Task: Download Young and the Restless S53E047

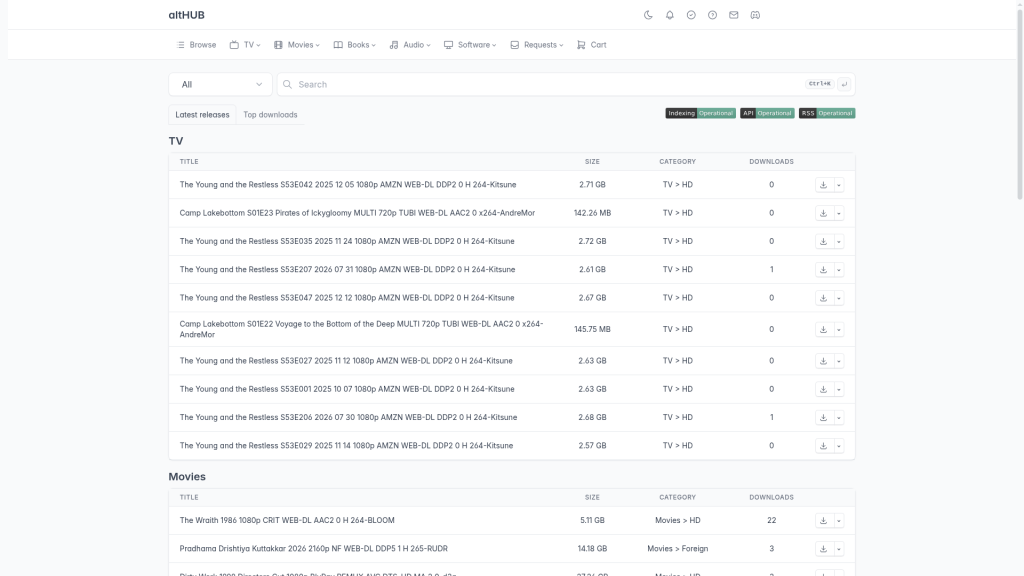Action: [x=824, y=298]
